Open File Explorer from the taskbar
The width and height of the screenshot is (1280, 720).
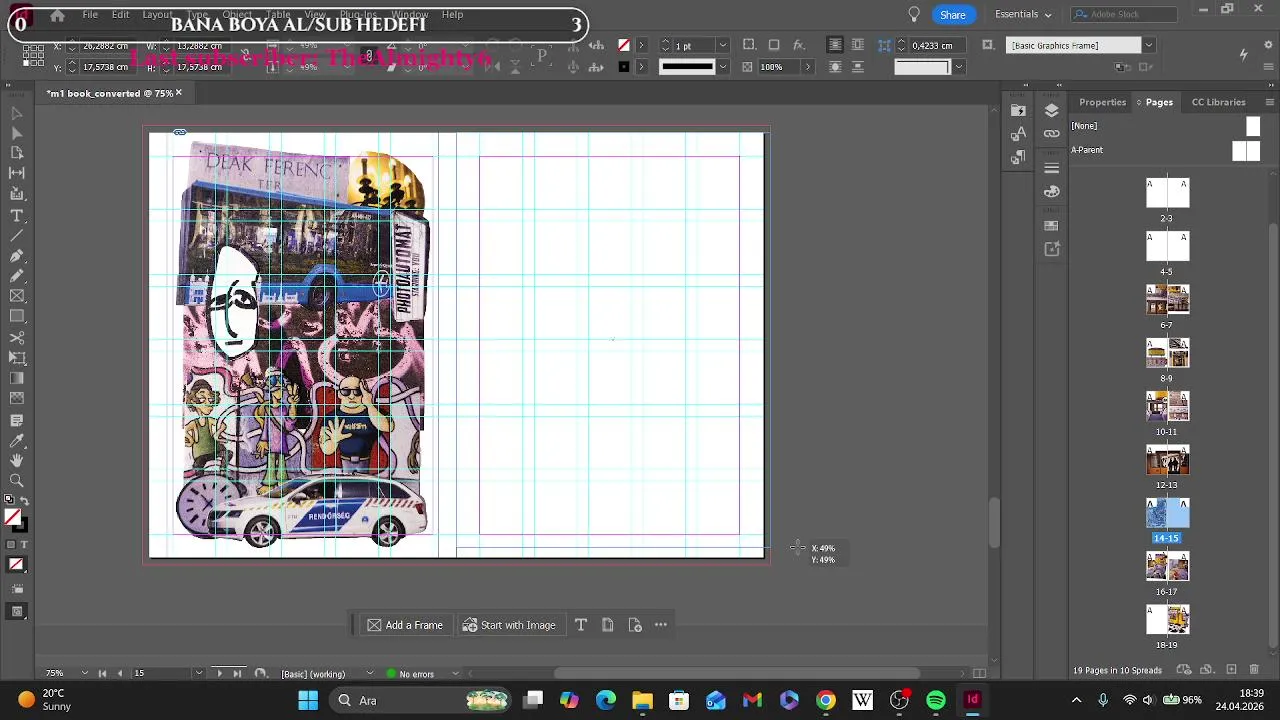click(x=642, y=701)
